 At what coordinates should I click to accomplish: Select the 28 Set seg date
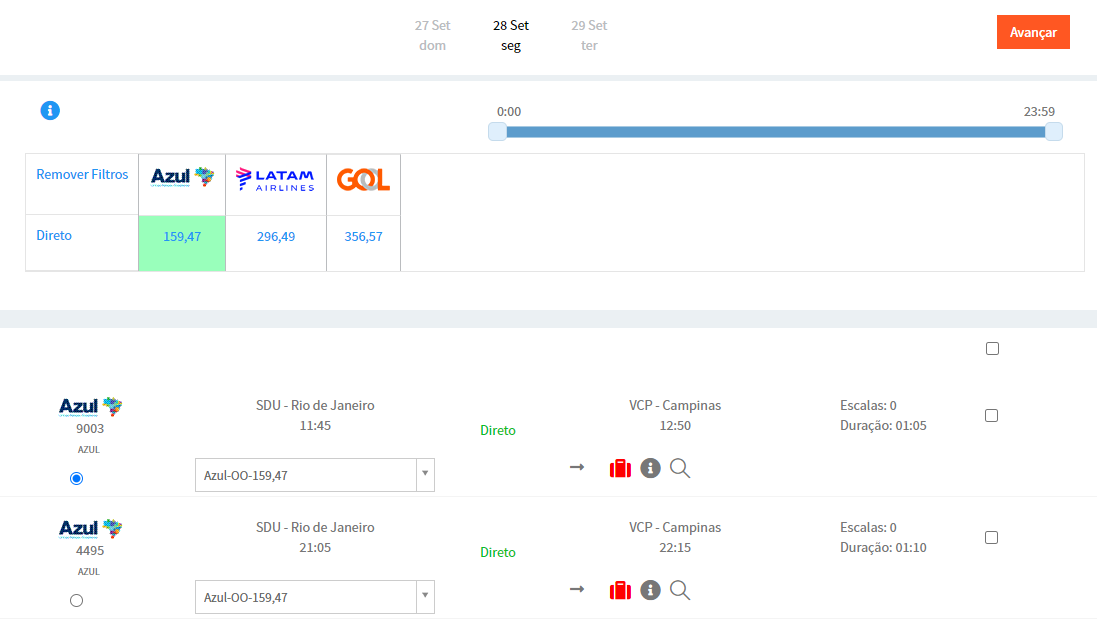(x=511, y=35)
